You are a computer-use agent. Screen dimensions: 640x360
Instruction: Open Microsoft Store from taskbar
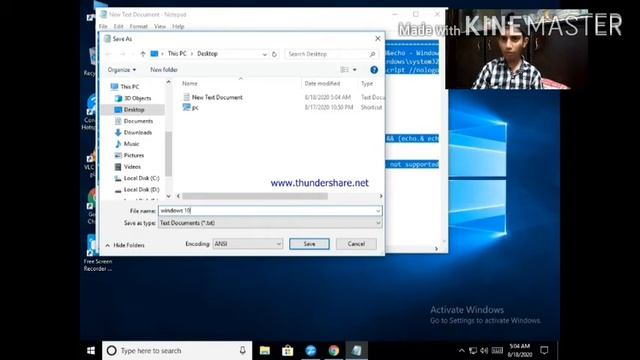288,350
